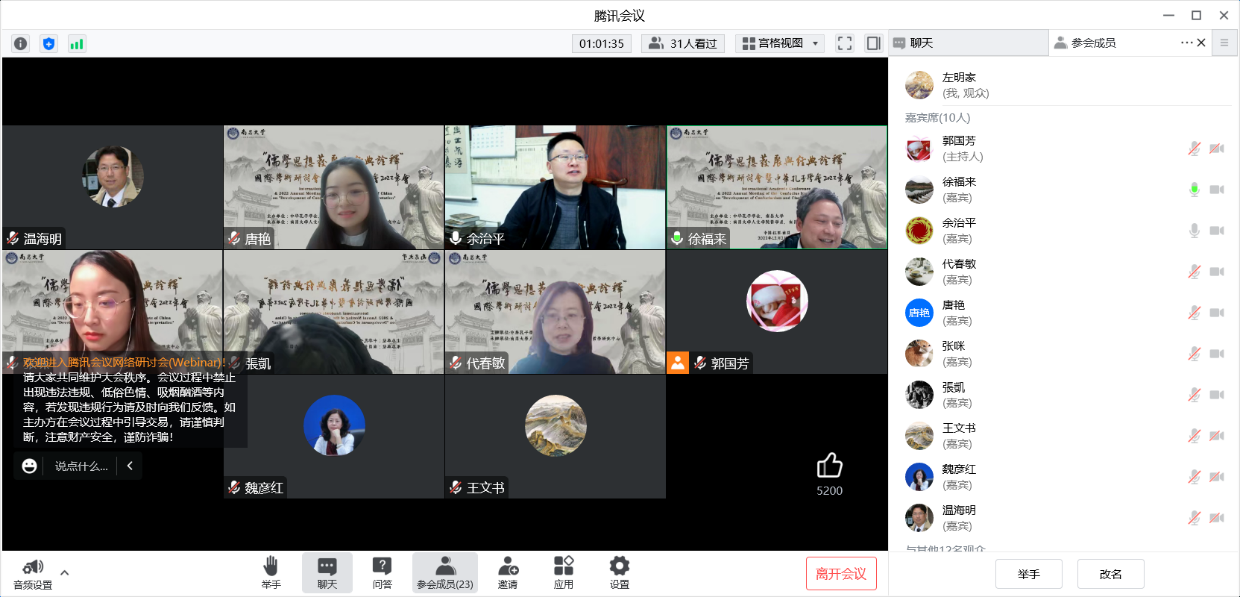Maximize the 腾讯会议 window
The image size is (1240, 597).
1196,15
